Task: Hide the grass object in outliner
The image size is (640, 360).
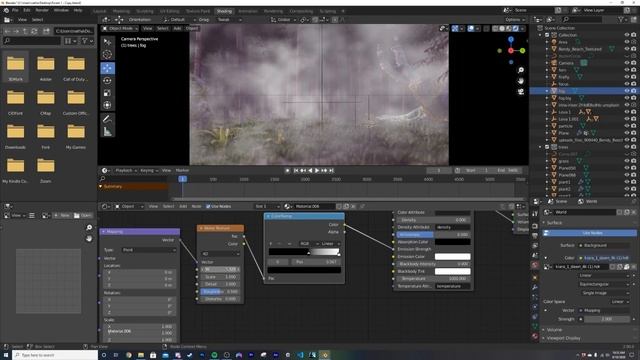Action: (627, 161)
